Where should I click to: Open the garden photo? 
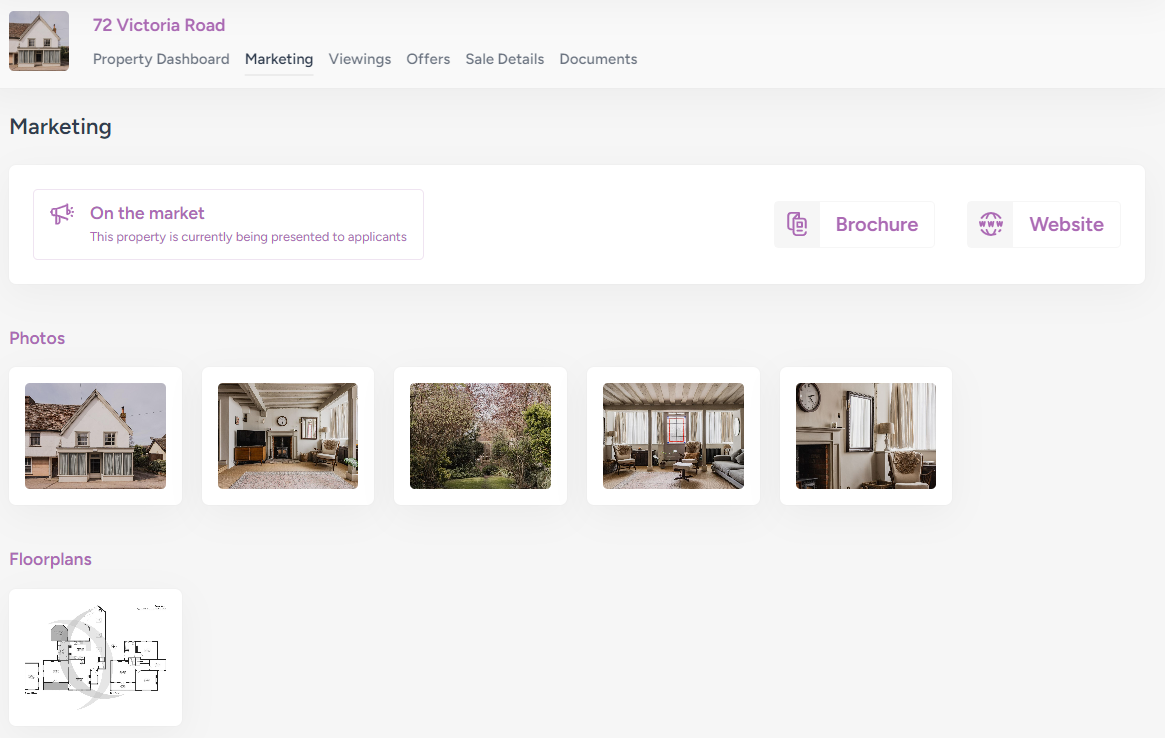point(480,436)
